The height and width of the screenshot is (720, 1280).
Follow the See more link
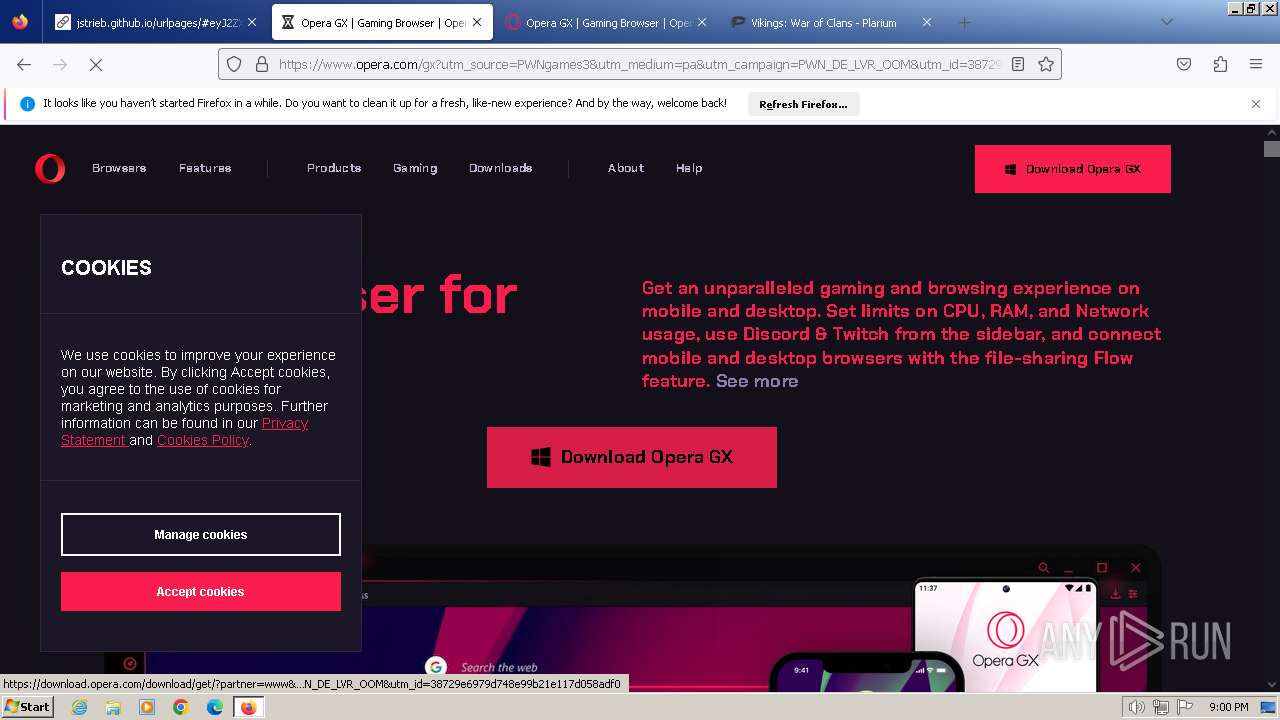coord(757,381)
